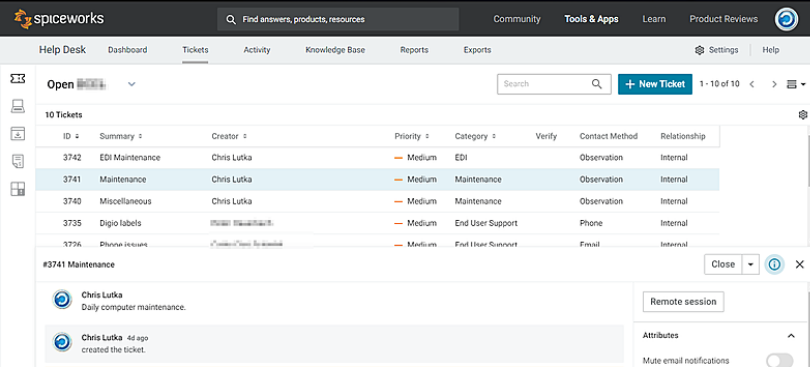The width and height of the screenshot is (810, 367).
Task: Open the user profile avatar menu
Action: [x=786, y=19]
